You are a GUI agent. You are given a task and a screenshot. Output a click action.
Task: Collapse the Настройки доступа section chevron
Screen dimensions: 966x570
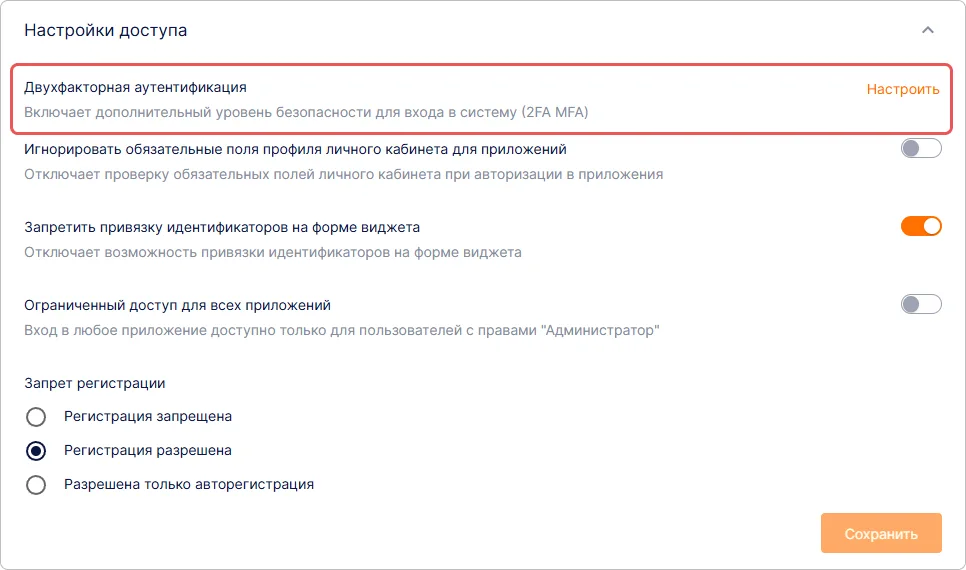(928, 31)
